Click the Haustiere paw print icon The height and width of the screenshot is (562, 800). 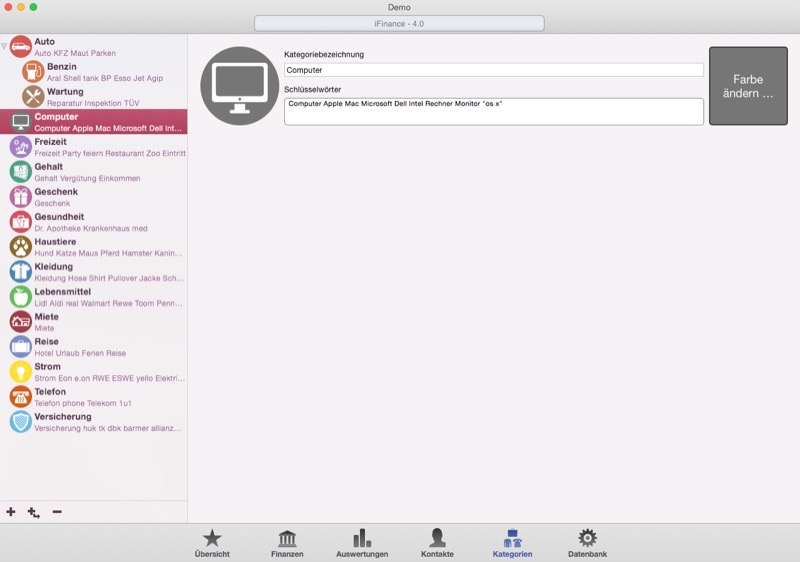[20, 247]
